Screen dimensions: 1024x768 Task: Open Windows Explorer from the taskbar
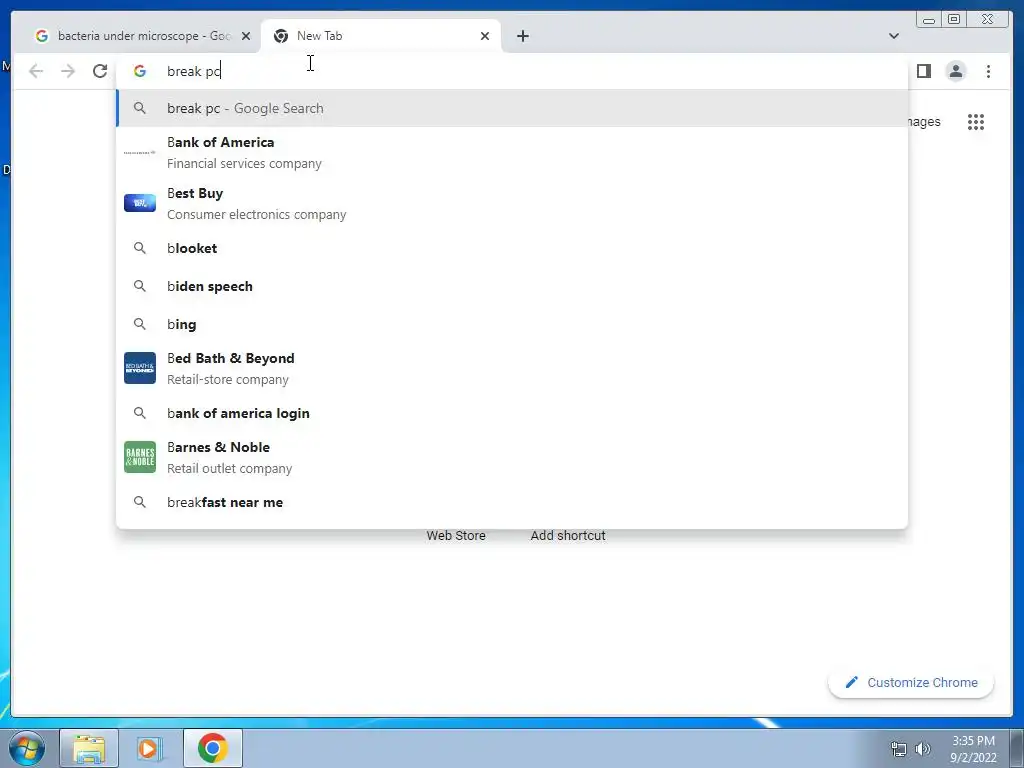coord(89,748)
